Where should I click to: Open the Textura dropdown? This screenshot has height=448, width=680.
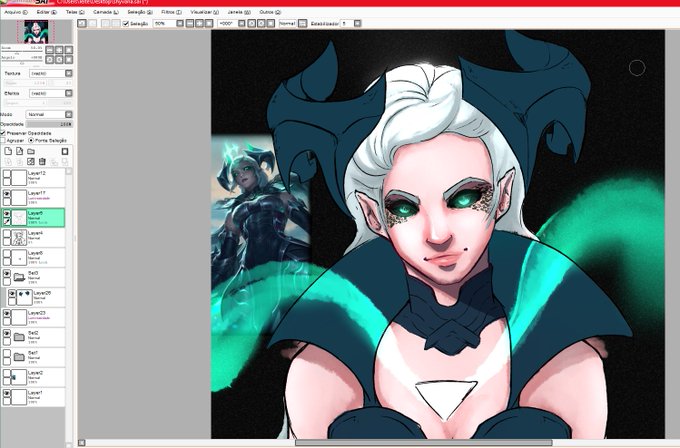click(69, 73)
